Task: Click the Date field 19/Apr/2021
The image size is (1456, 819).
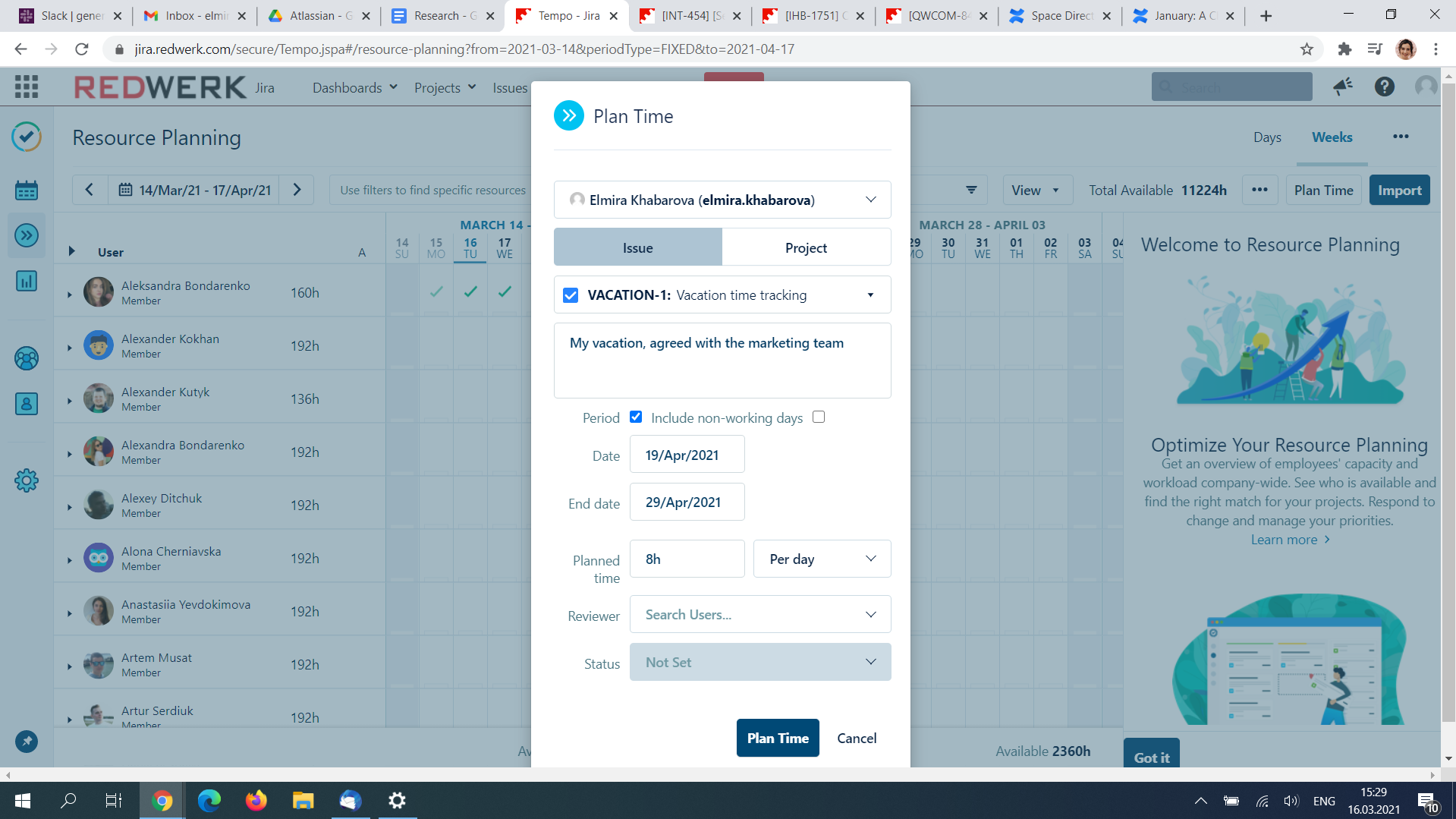Action: click(x=687, y=455)
